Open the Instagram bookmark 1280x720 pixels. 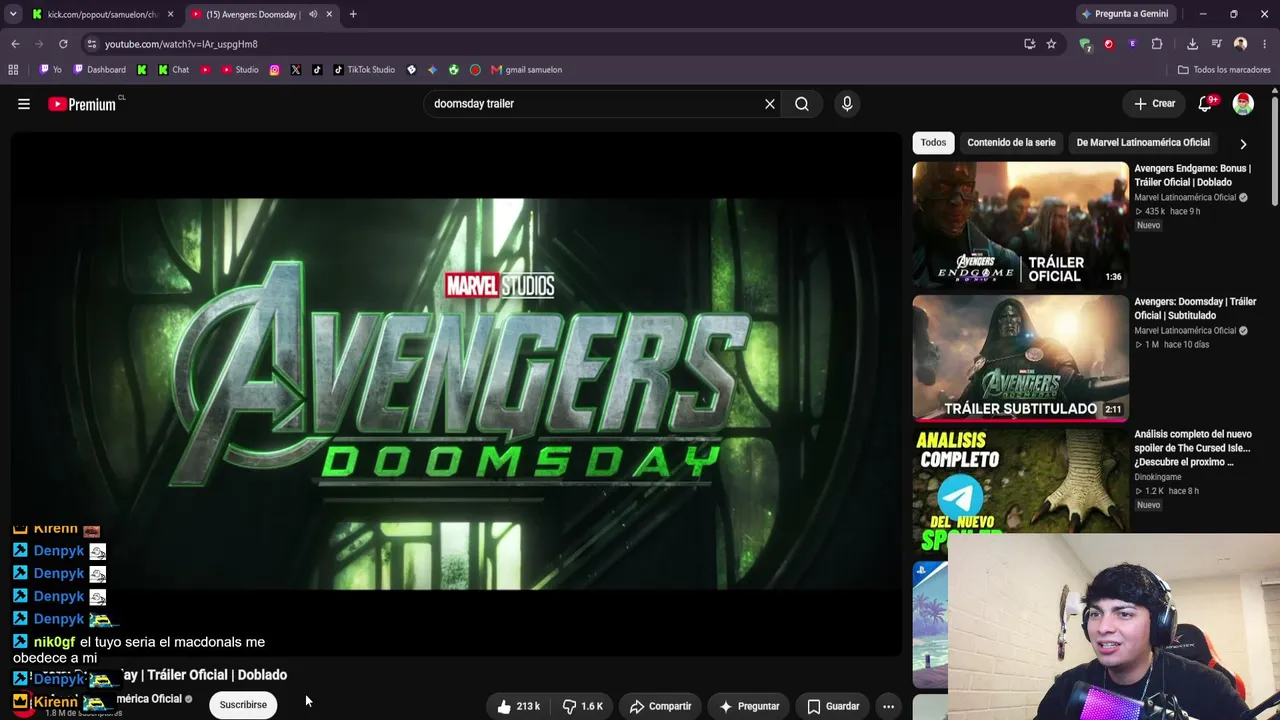(274, 70)
